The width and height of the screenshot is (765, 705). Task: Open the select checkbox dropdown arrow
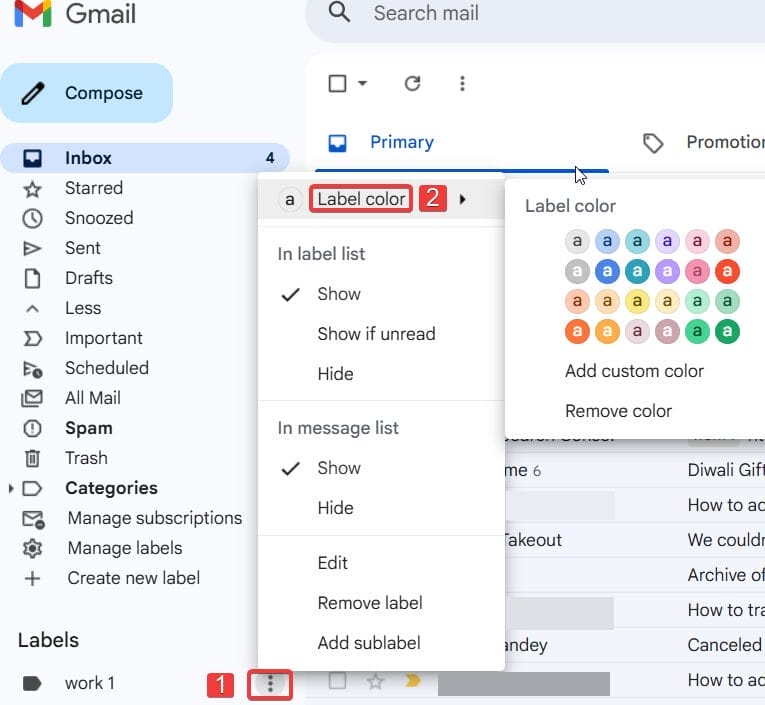coord(362,84)
